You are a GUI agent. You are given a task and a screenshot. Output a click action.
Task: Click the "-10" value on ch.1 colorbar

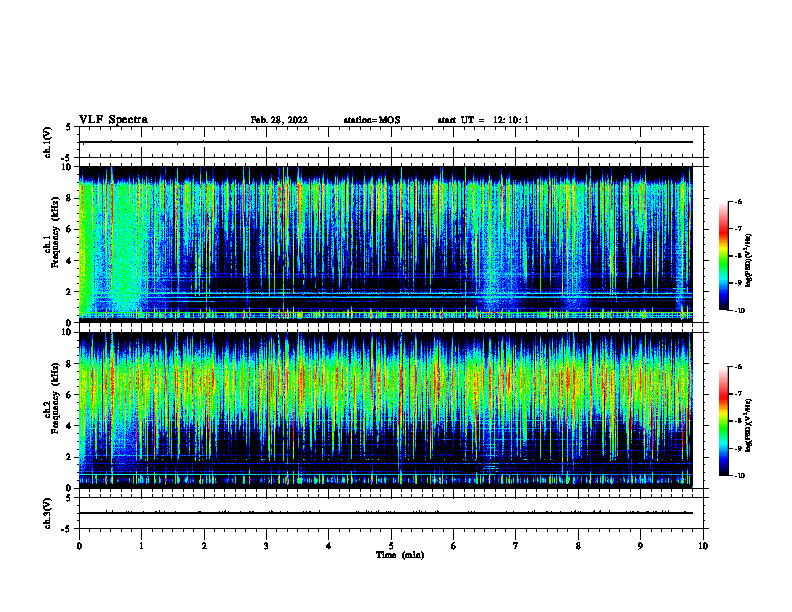[739, 311]
